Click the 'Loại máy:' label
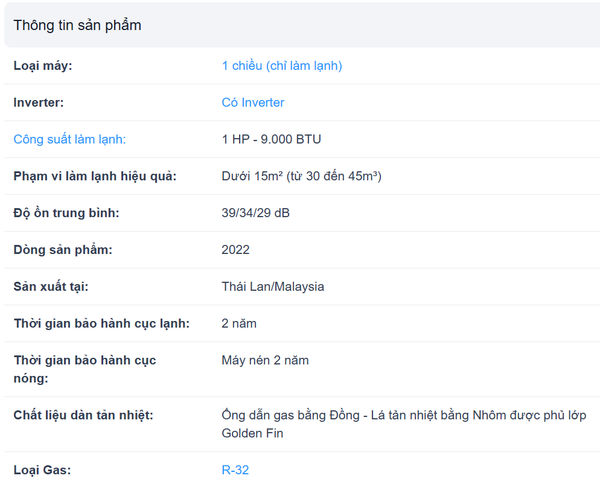The height and width of the screenshot is (482, 600). click(43, 66)
